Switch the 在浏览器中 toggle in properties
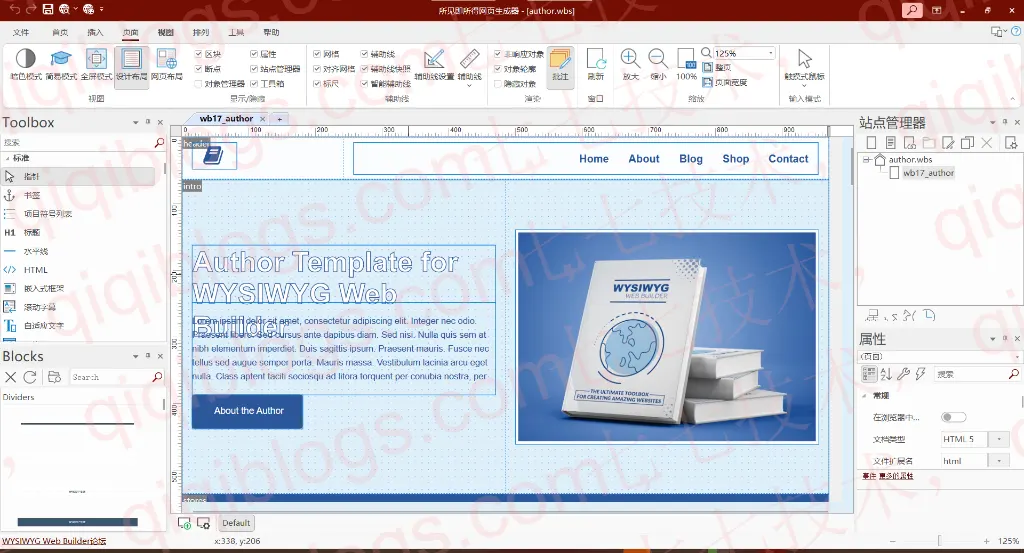Viewport: 1024px width, 553px height. point(953,417)
